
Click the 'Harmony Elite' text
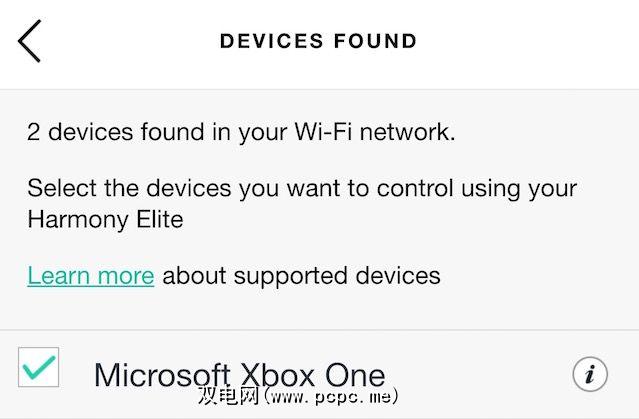(105, 219)
